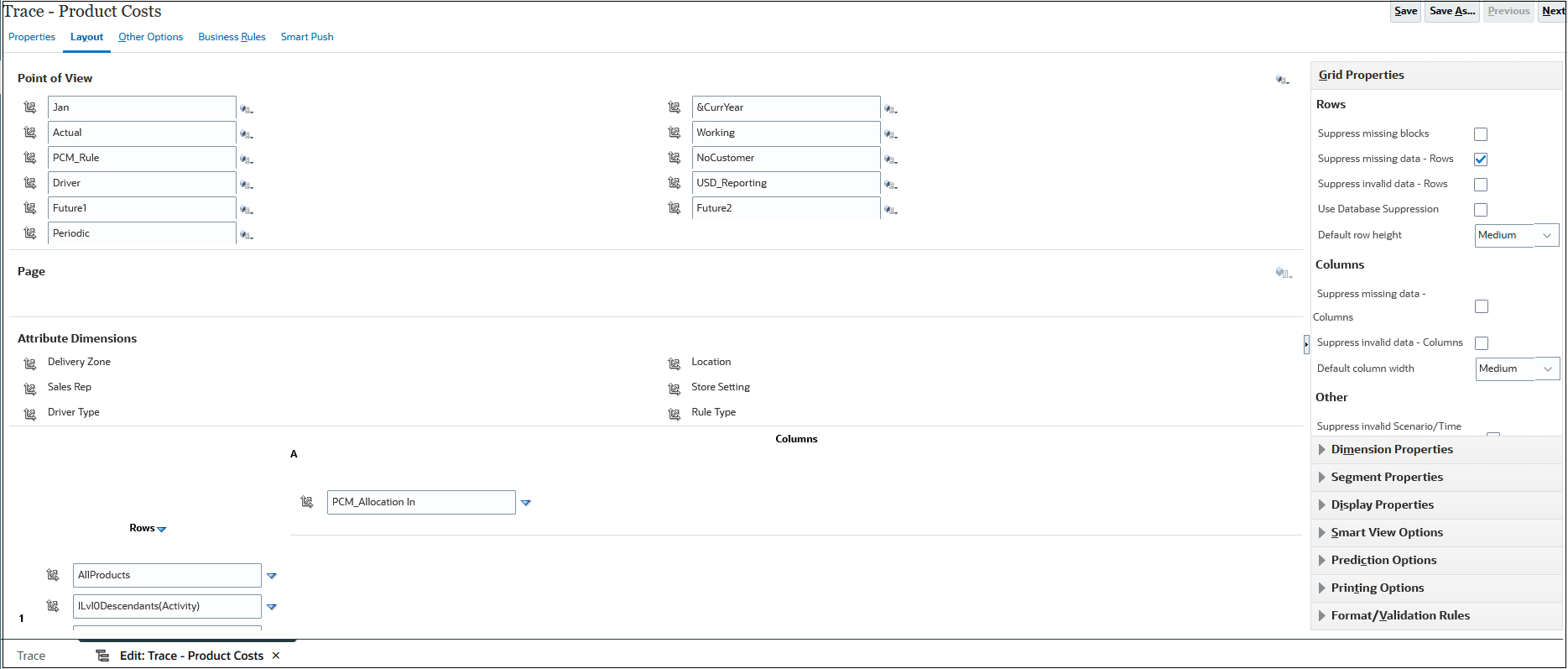Switch to the Properties tab

pos(31,37)
